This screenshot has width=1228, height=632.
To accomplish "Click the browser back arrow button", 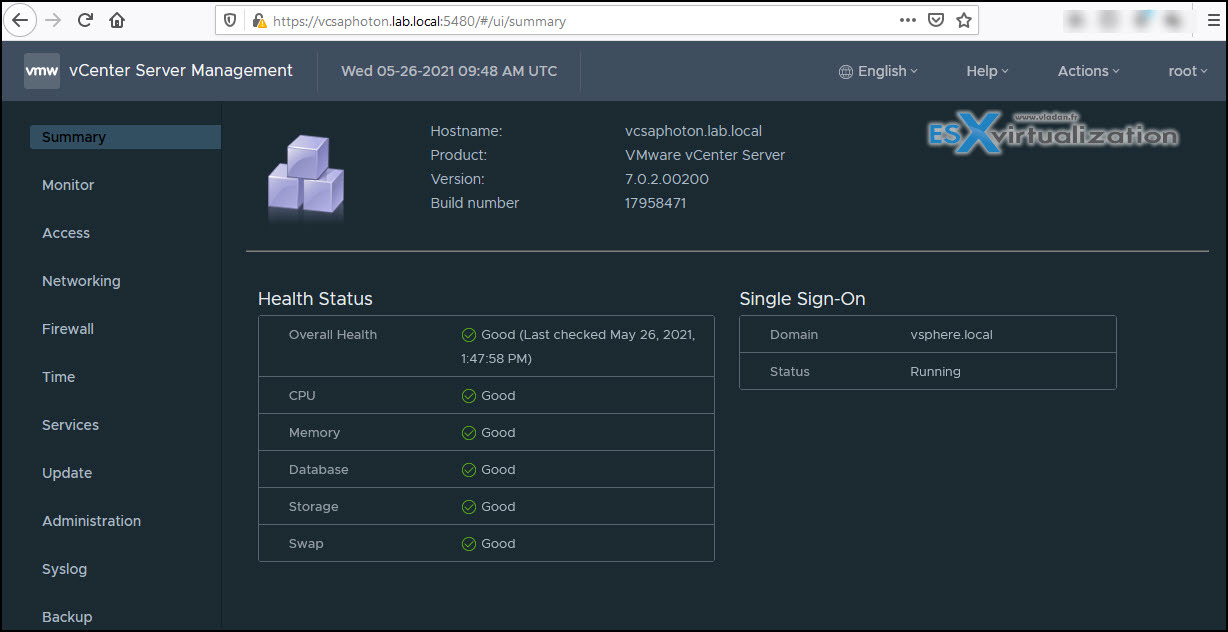I will point(20,20).
